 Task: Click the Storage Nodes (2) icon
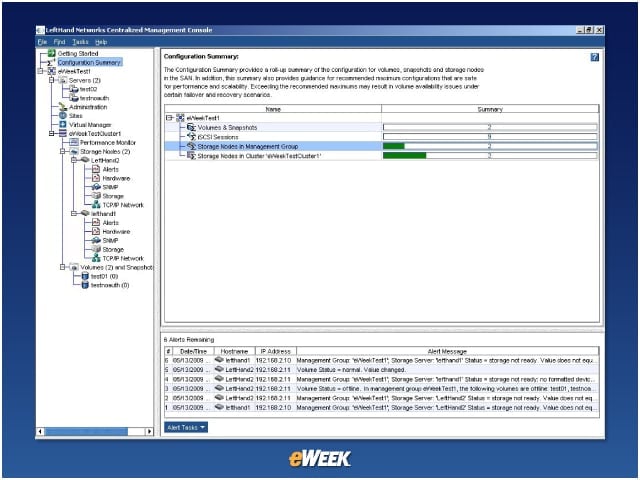[74, 151]
